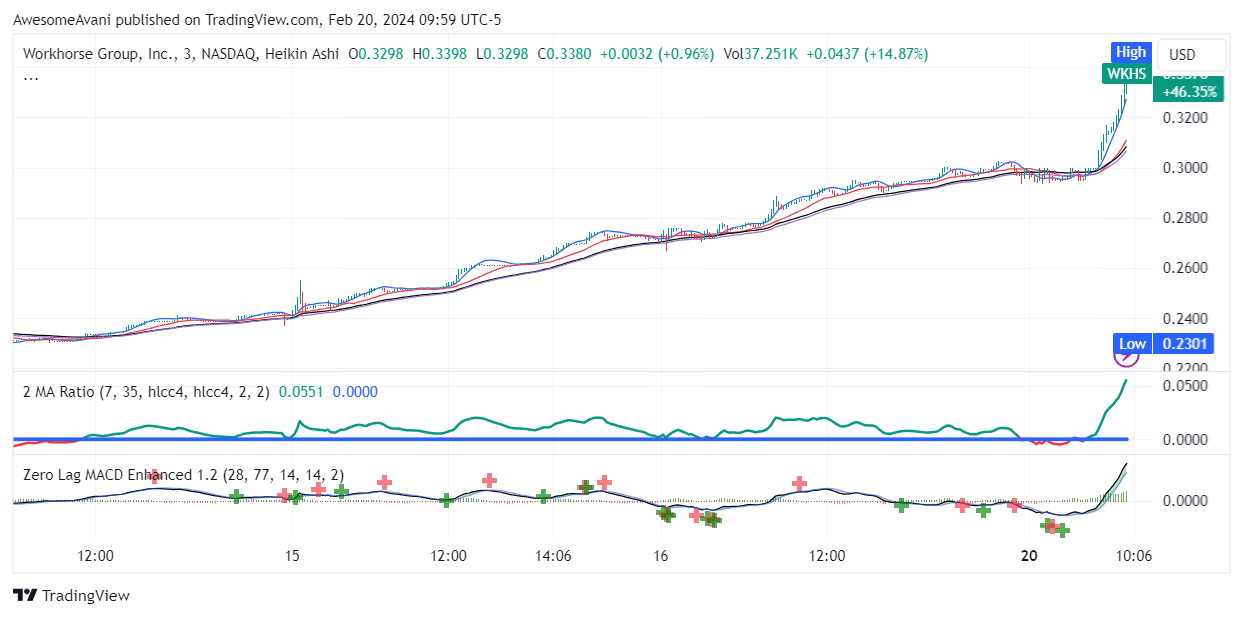Click the L0.3298 low value
The image size is (1243, 617).
point(503,54)
